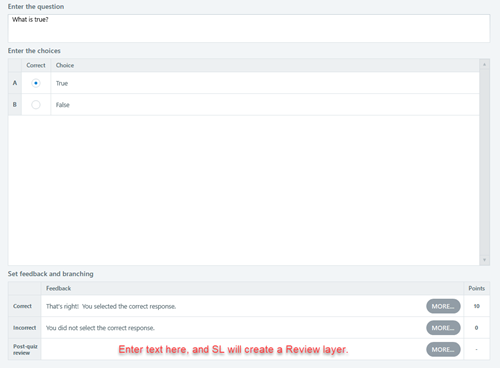
Task: Click the scroll up arrow in choices list
Action: [484, 64]
